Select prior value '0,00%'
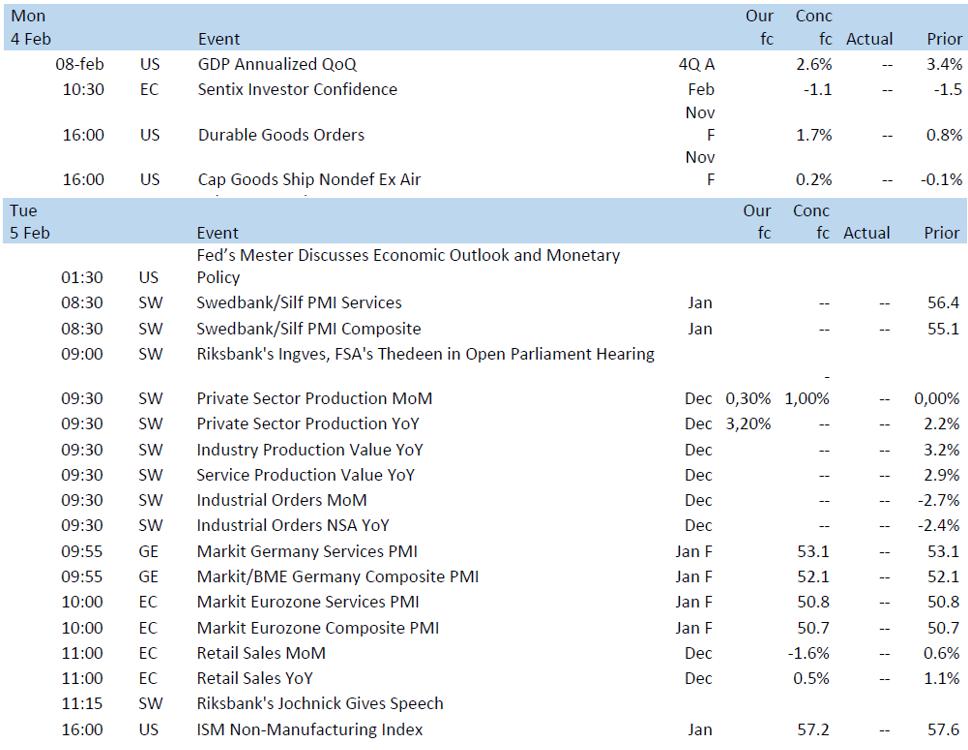This screenshot has width=968, height=750. [937, 399]
